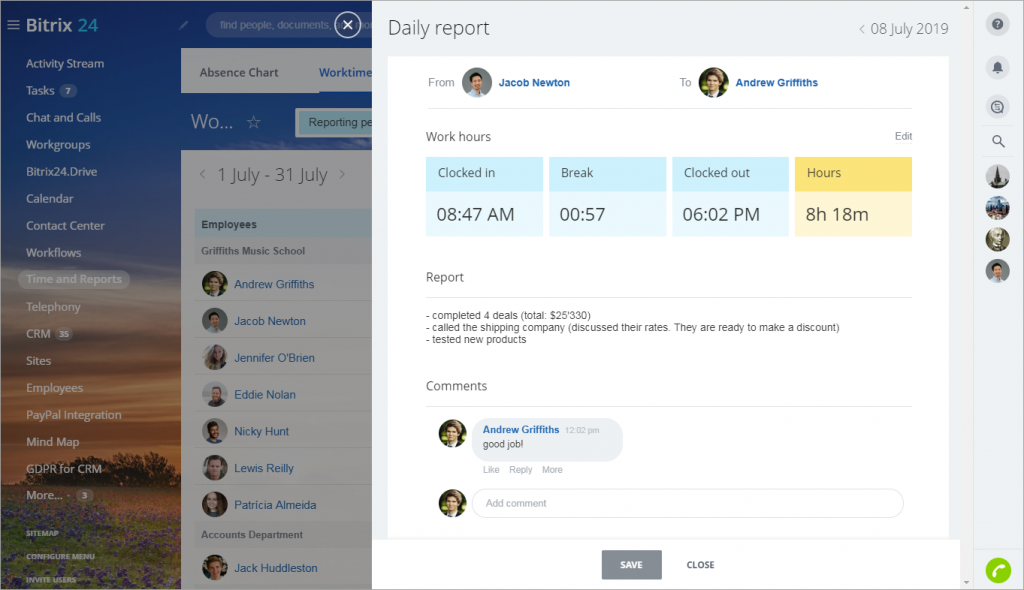The height and width of the screenshot is (590, 1024).
Task: Click CONFIGURE MENU link
Action: pos(60,557)
